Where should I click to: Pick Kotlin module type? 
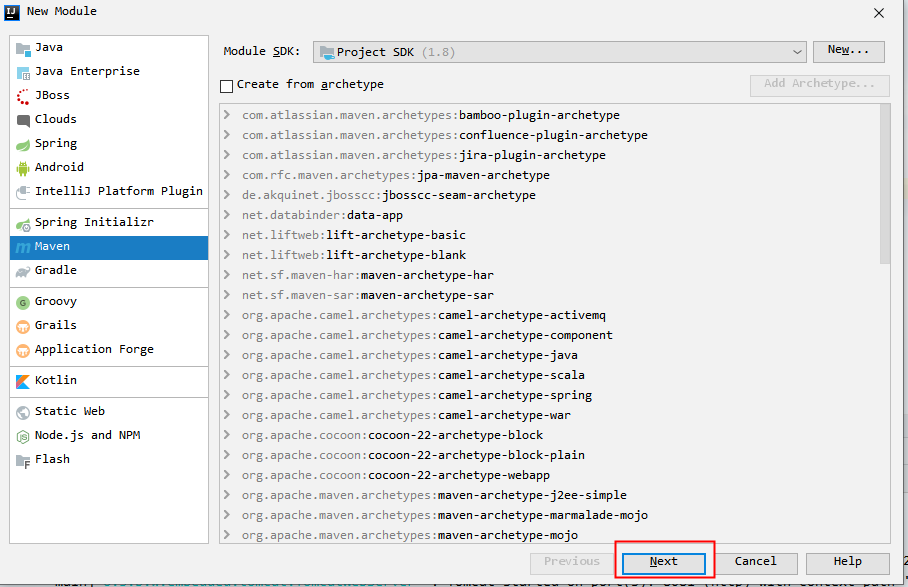click(x=109, y=380)
